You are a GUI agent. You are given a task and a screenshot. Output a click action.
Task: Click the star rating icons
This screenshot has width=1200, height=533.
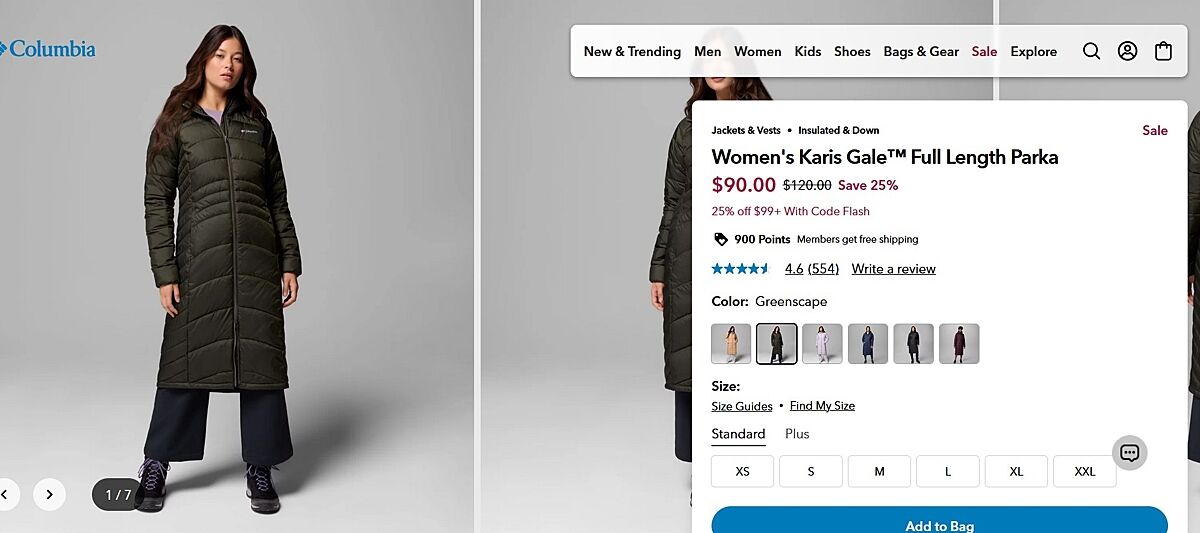point(740,269)
